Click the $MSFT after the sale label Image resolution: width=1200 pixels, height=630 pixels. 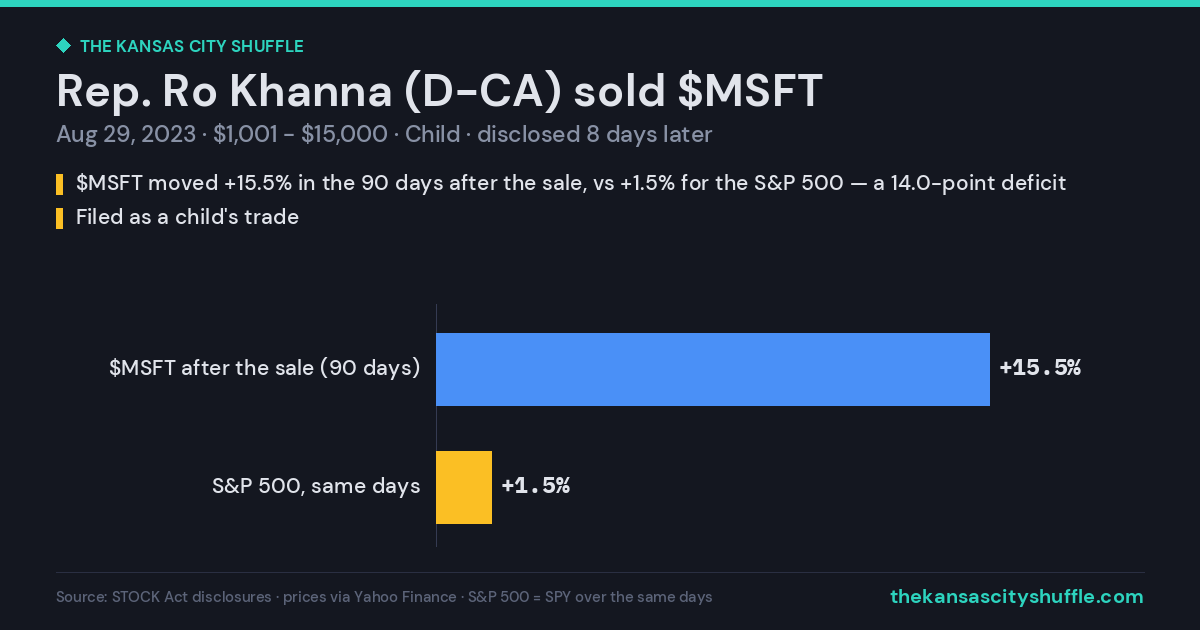265,368
